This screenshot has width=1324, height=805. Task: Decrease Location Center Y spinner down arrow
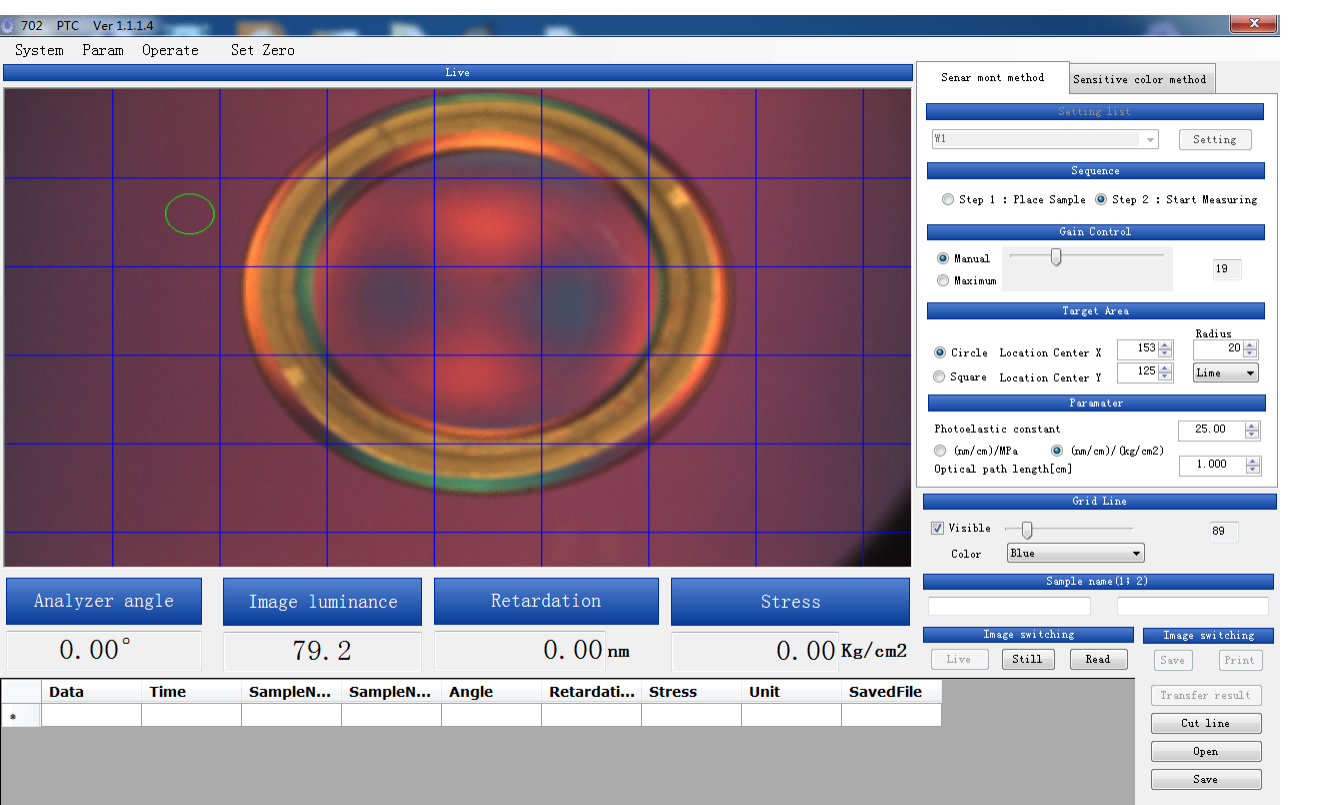pyautogui.click(x=1166, y=376)
